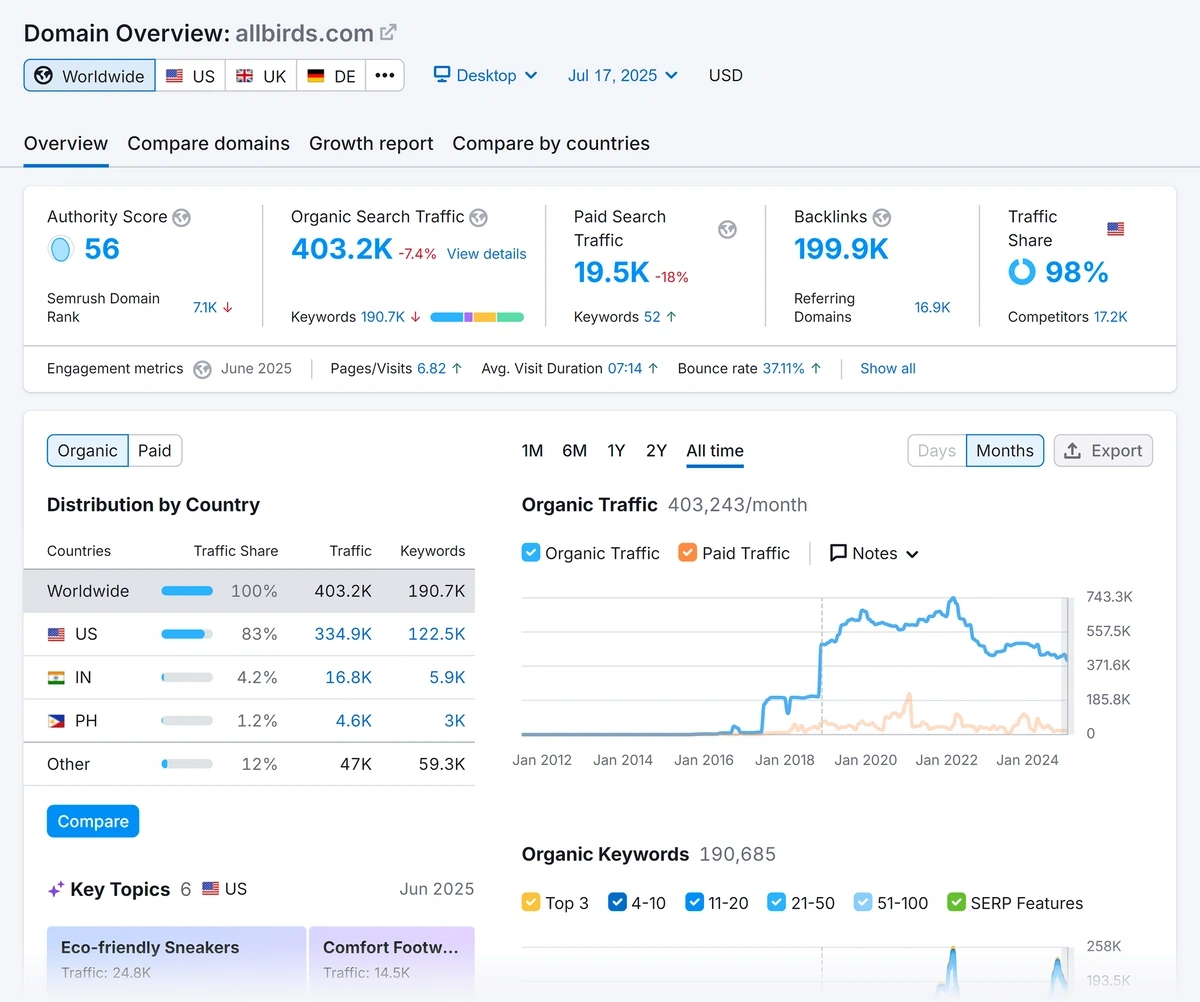Toggle the Paid Traffic checkbox

tap(688, 553)
